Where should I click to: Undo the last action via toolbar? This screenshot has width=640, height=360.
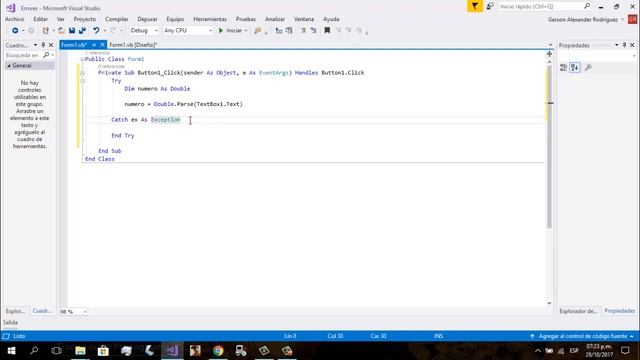click(96, 31)
